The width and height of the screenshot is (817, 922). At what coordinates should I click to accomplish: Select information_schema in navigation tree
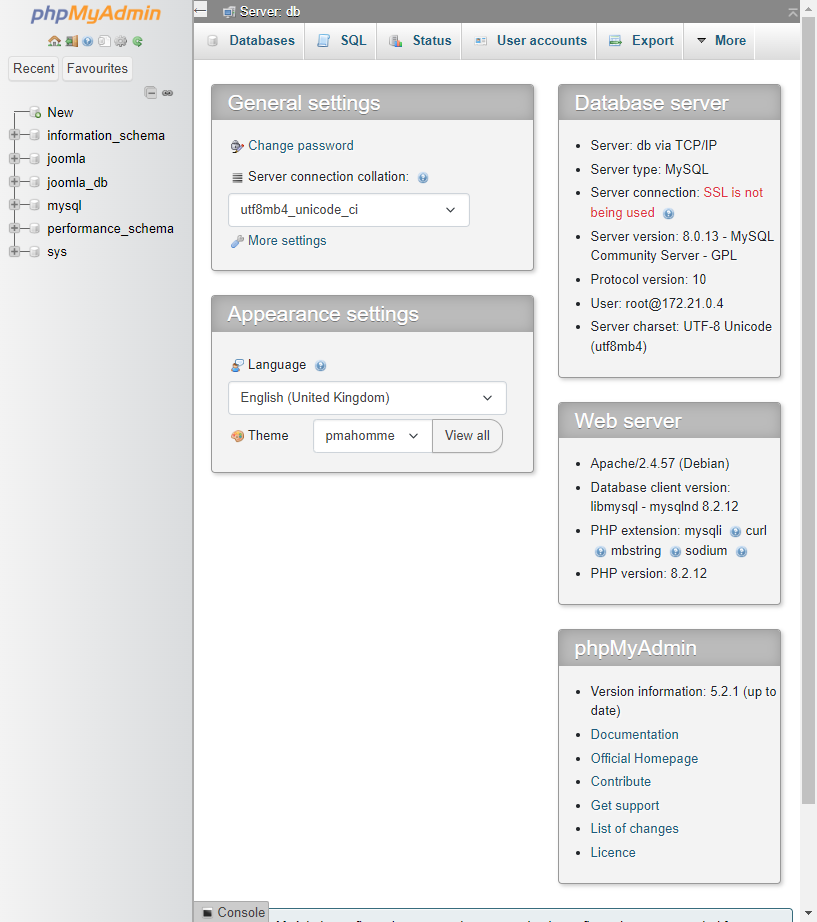(106, 135)
